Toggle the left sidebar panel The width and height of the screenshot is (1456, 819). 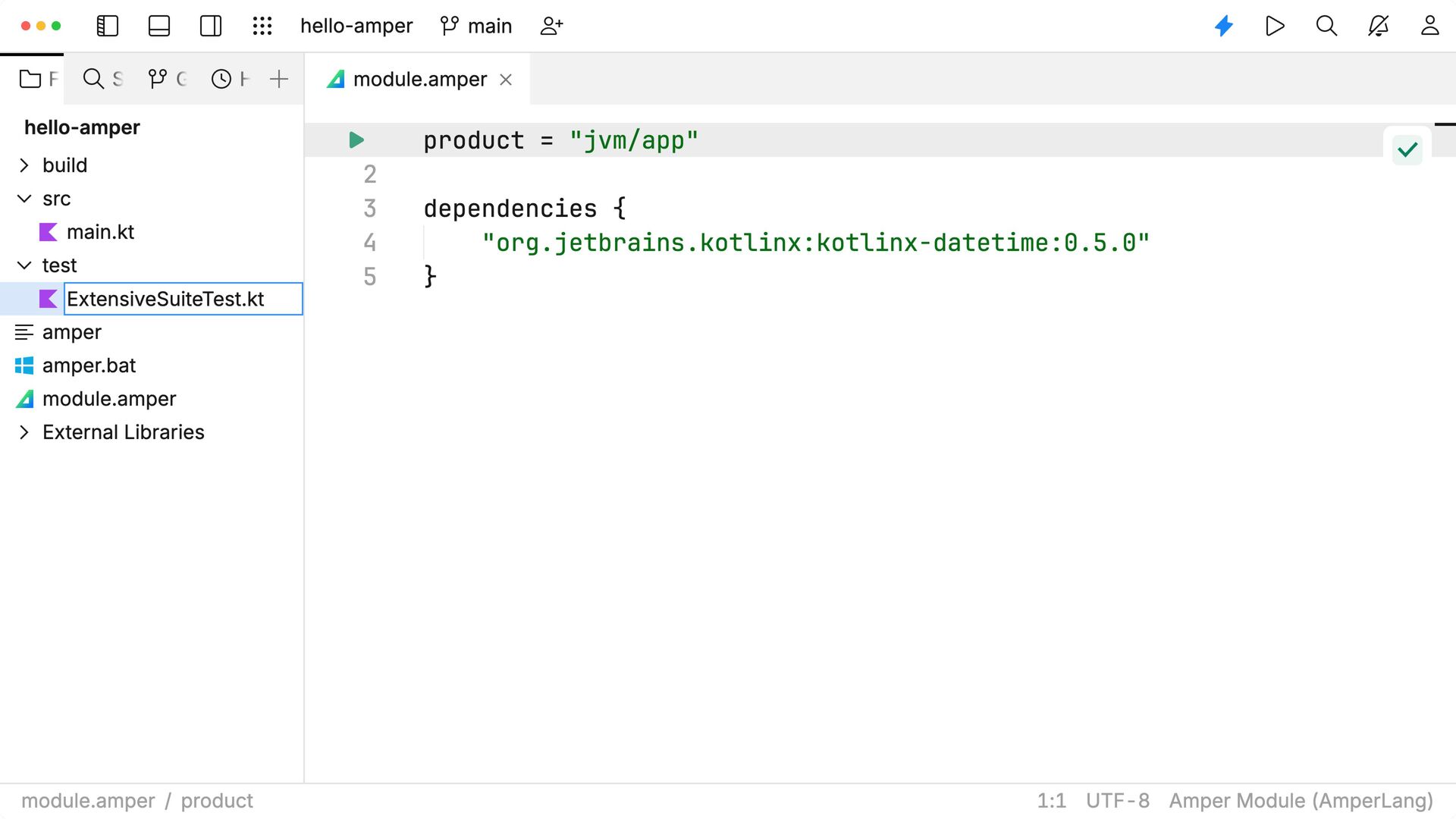click(x=108, y=26)
